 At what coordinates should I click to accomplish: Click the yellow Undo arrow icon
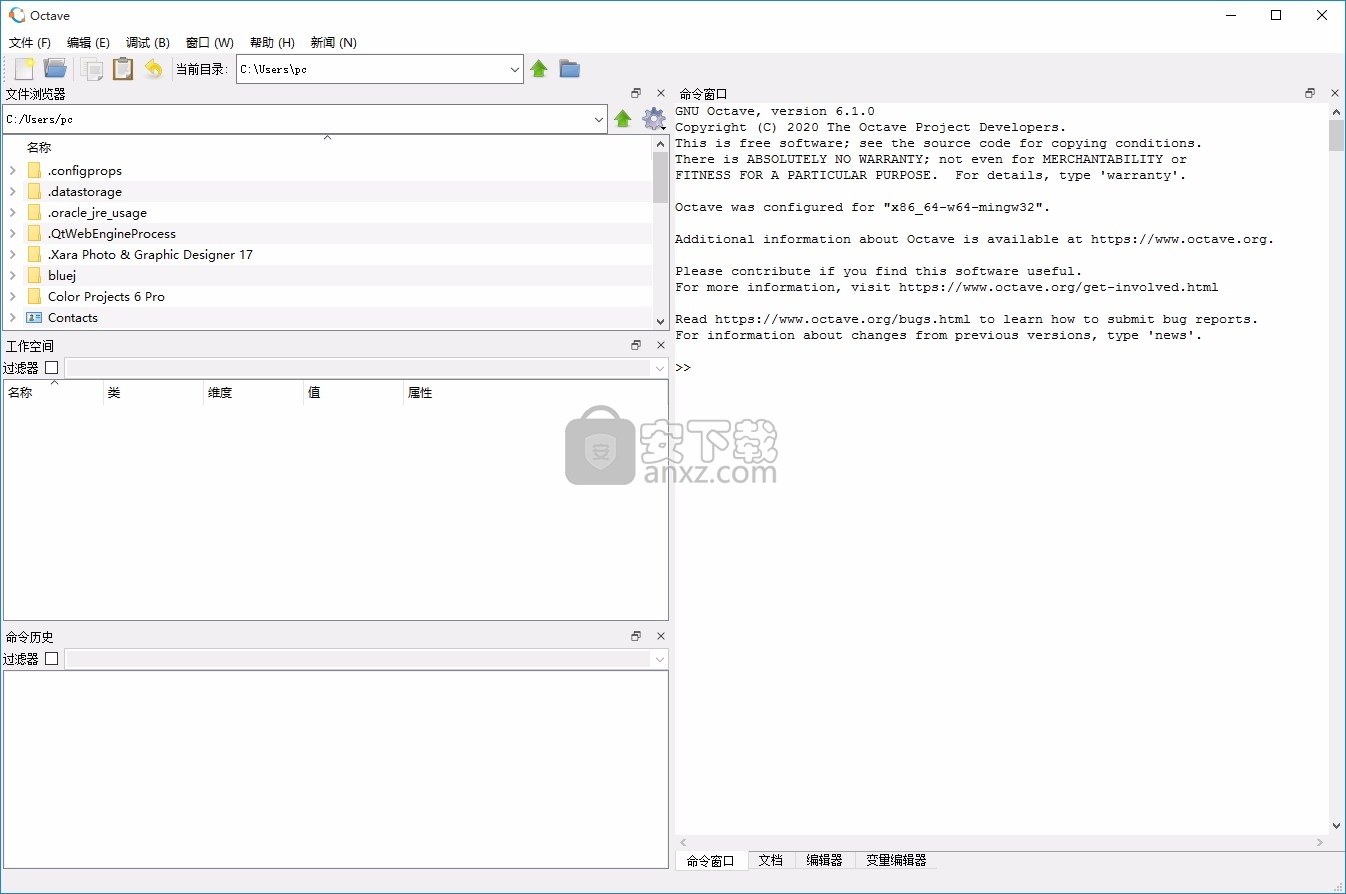point(153,69)
